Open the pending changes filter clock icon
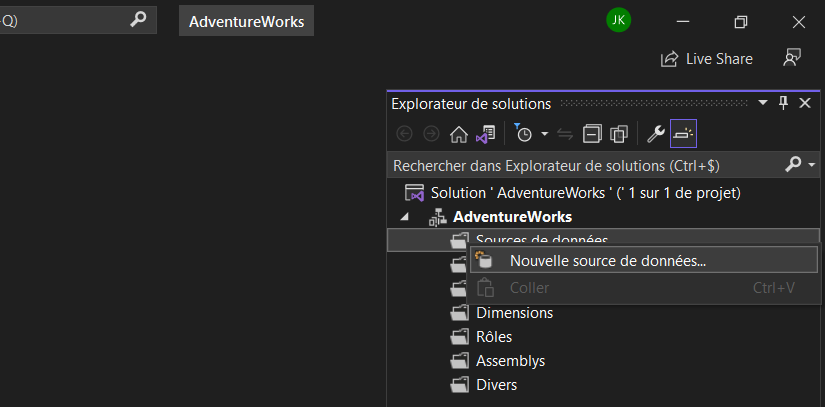Screen dimensions: 825x407 523,134
